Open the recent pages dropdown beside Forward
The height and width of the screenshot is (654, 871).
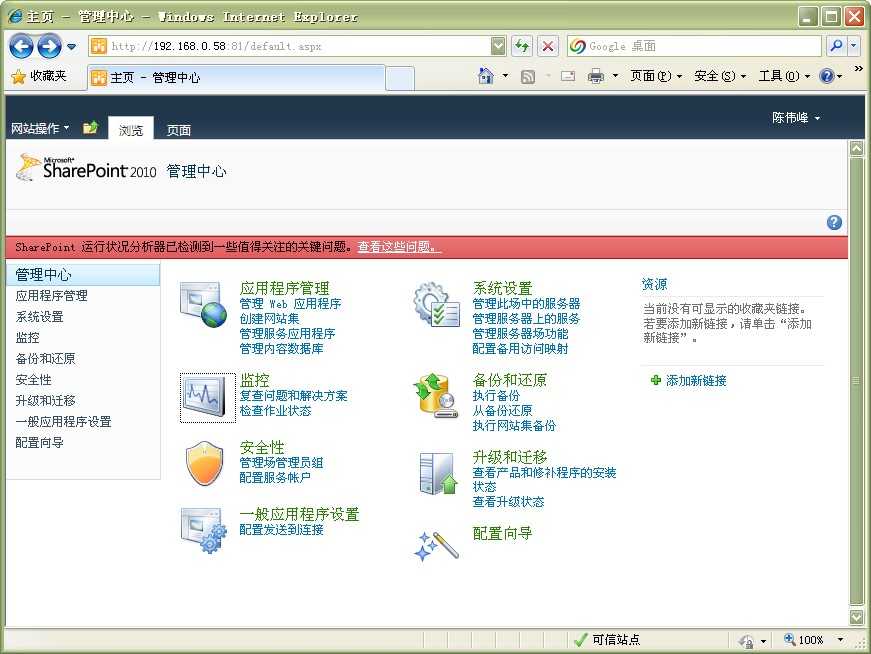point(72,47)
